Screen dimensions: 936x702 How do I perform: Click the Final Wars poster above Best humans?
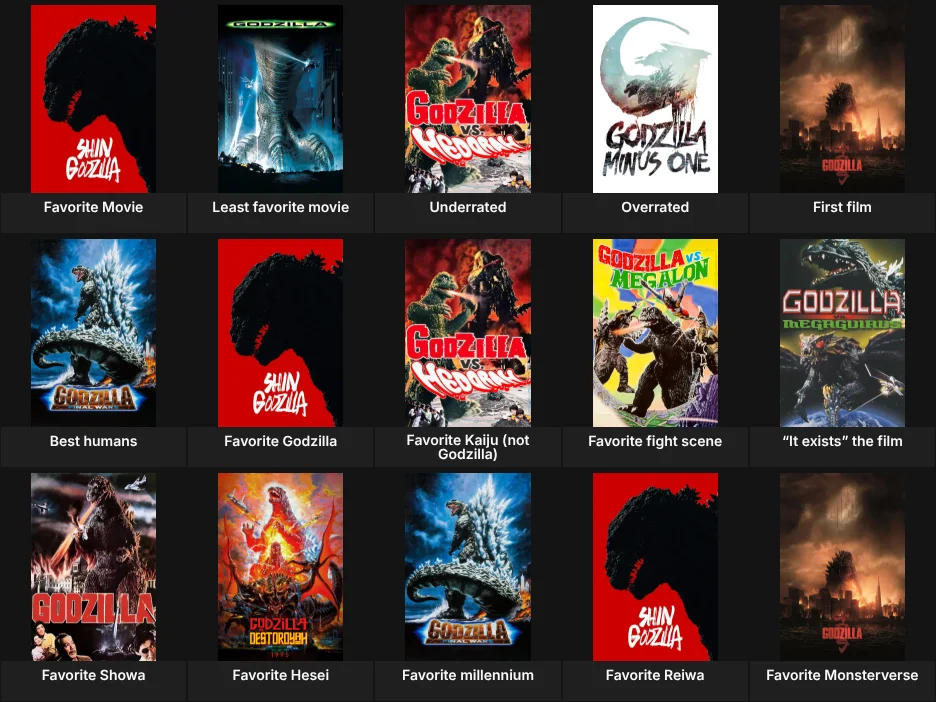tap(93, 332)
